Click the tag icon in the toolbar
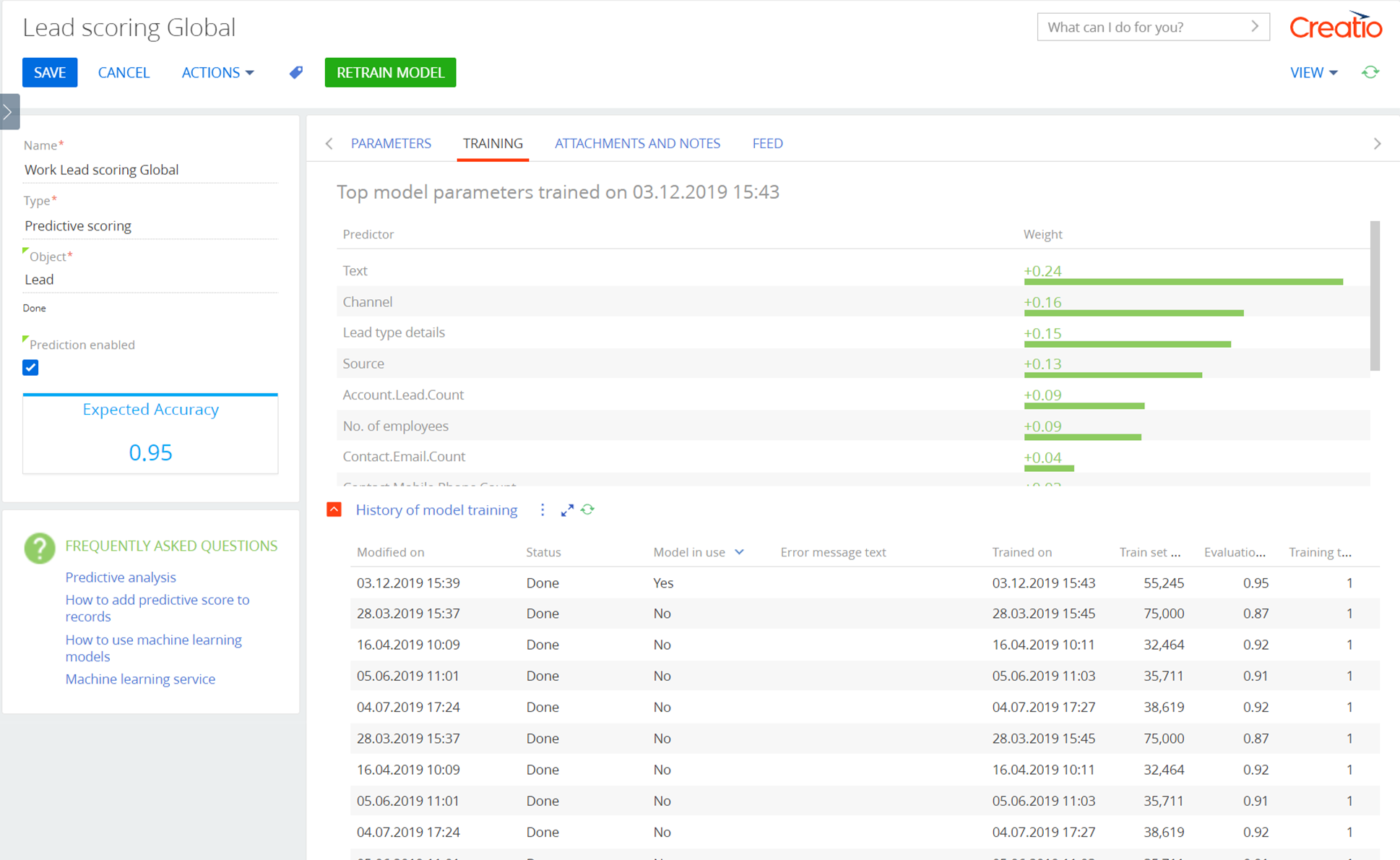1400x860 pixels. pyautogui.click(x=295, y=72)
